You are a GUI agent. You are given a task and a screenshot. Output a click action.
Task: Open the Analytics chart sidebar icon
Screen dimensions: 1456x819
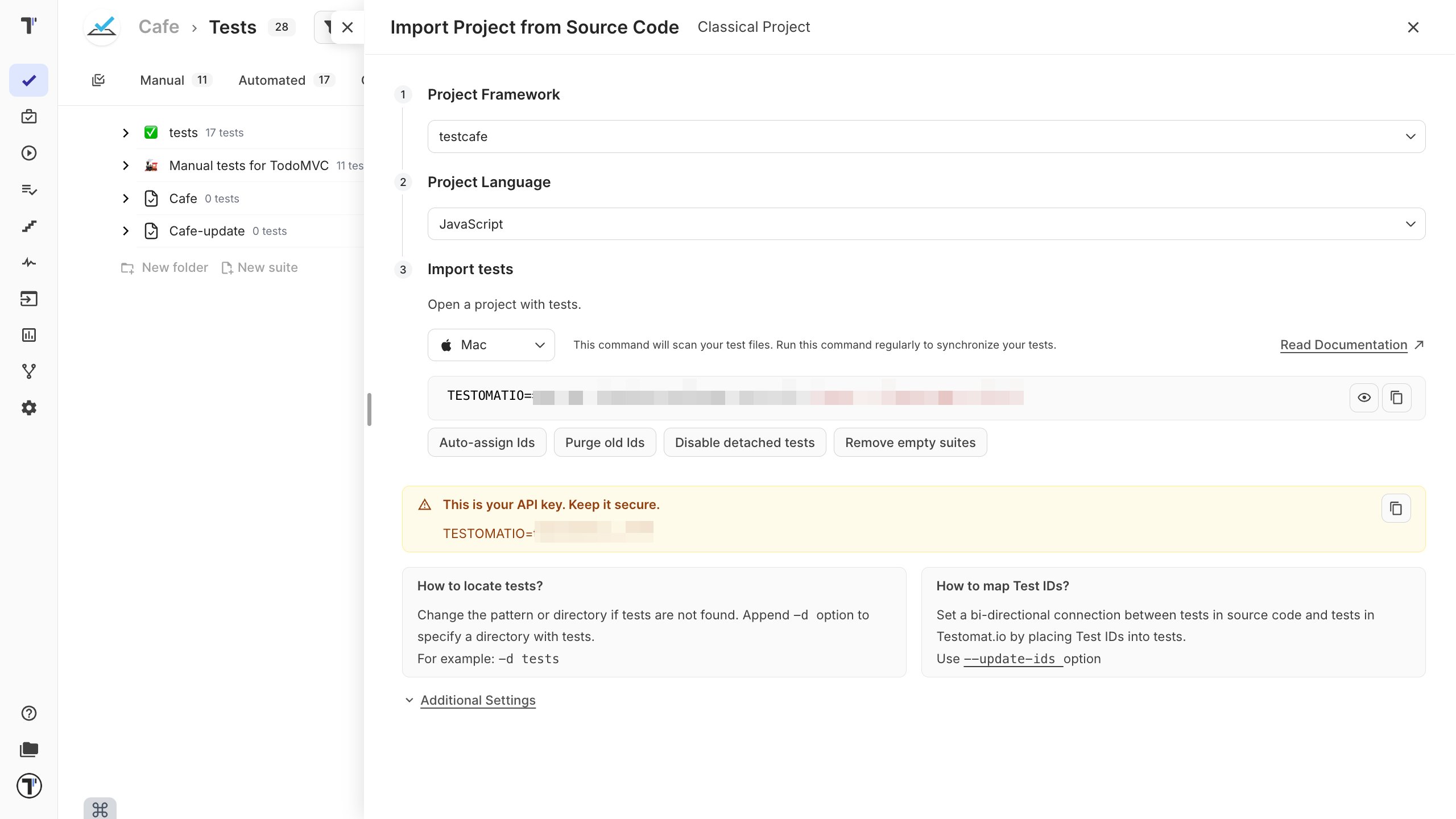click(x=28, y=335)
